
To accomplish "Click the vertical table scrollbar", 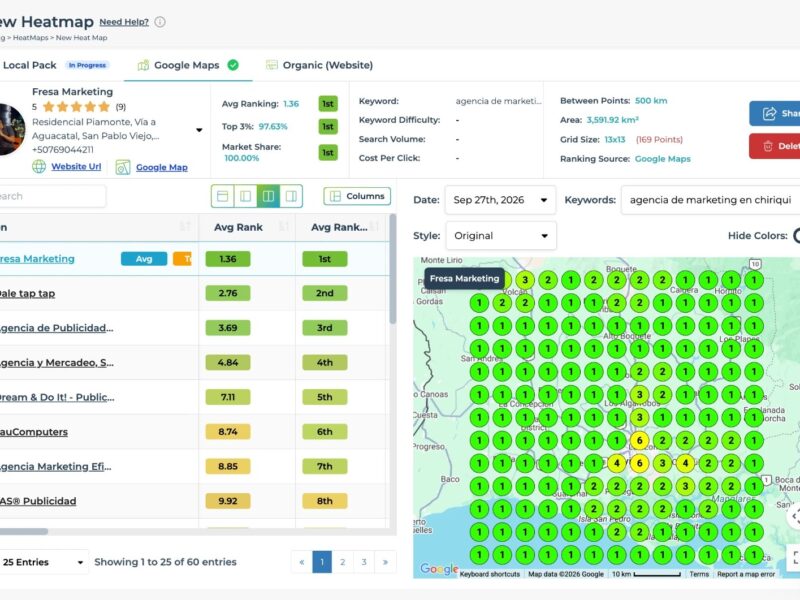I will pyautogui.click(x=393, y=269).
